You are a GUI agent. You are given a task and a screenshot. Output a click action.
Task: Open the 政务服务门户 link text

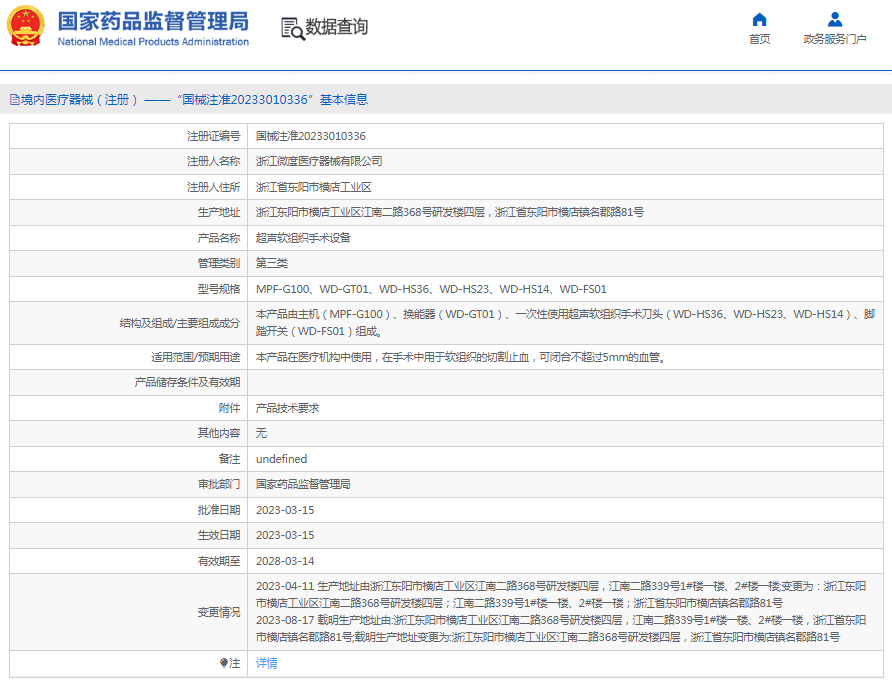(835, 39)
